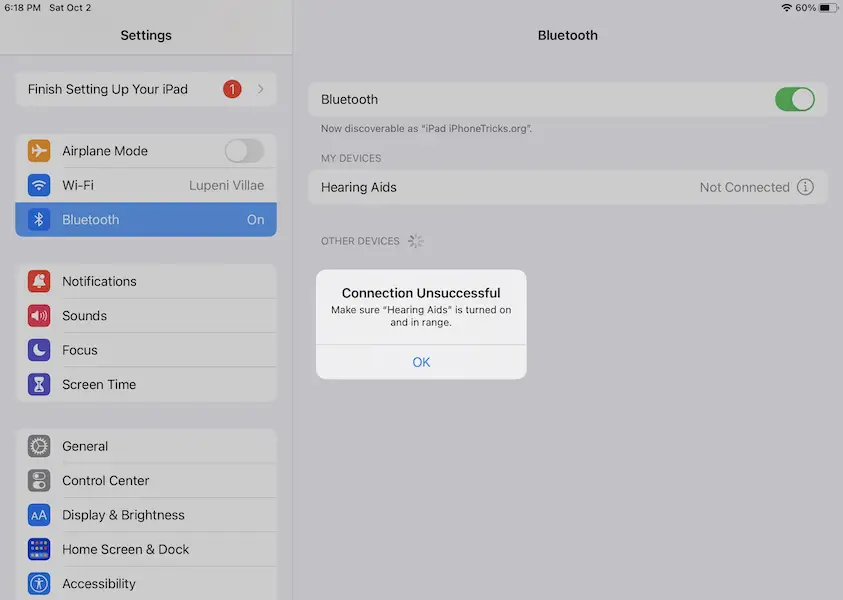This screenshot has width=843, height=600.
Task: Tap the Notifications bell icon
Action: click(x=39, y=281)
